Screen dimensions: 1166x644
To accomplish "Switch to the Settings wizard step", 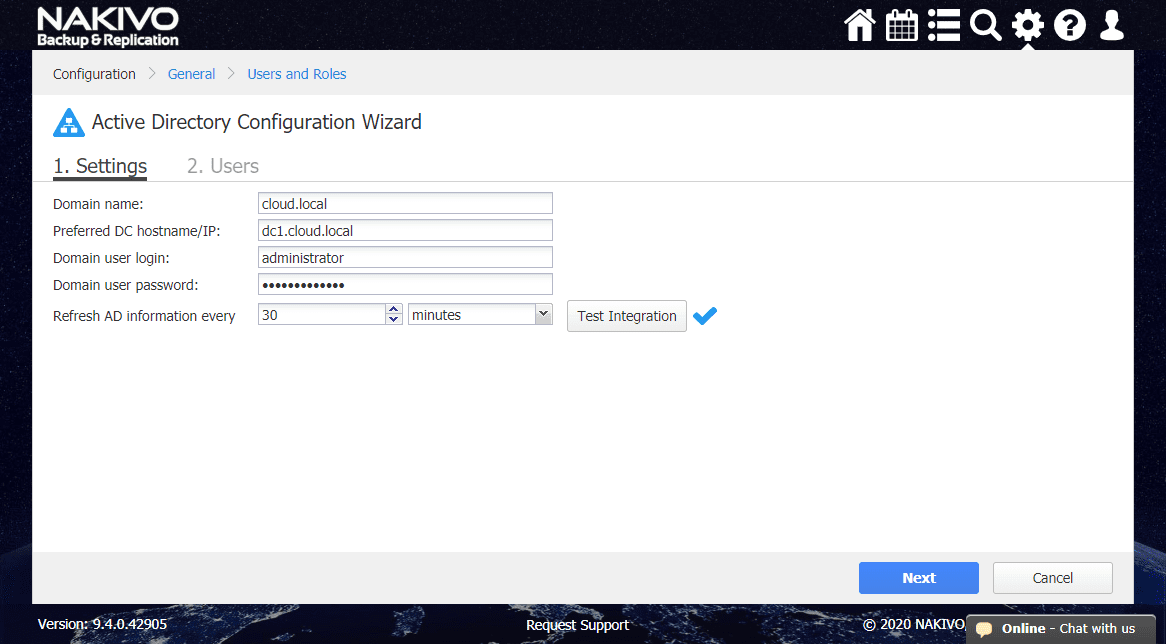I will coord(100,166).
